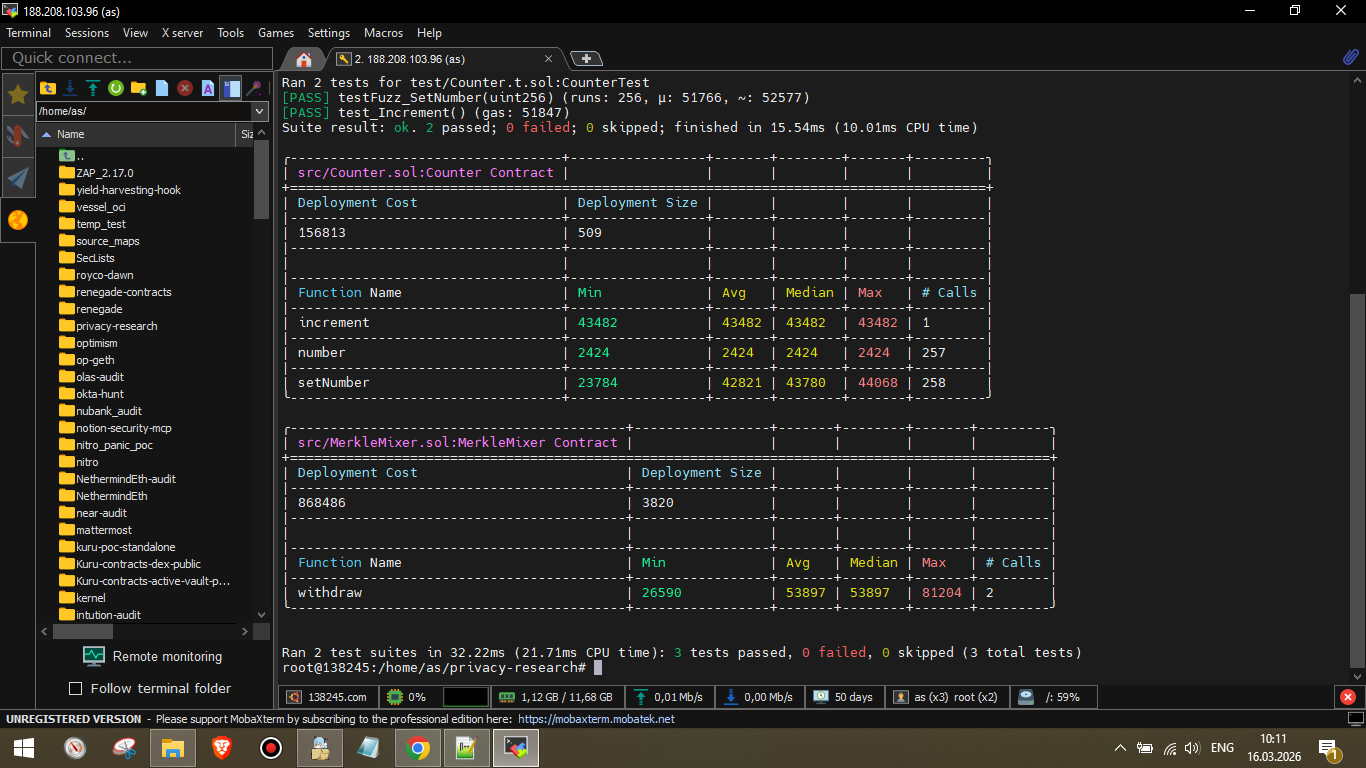Click the paperclip attachment icon

coord(1350,58)
